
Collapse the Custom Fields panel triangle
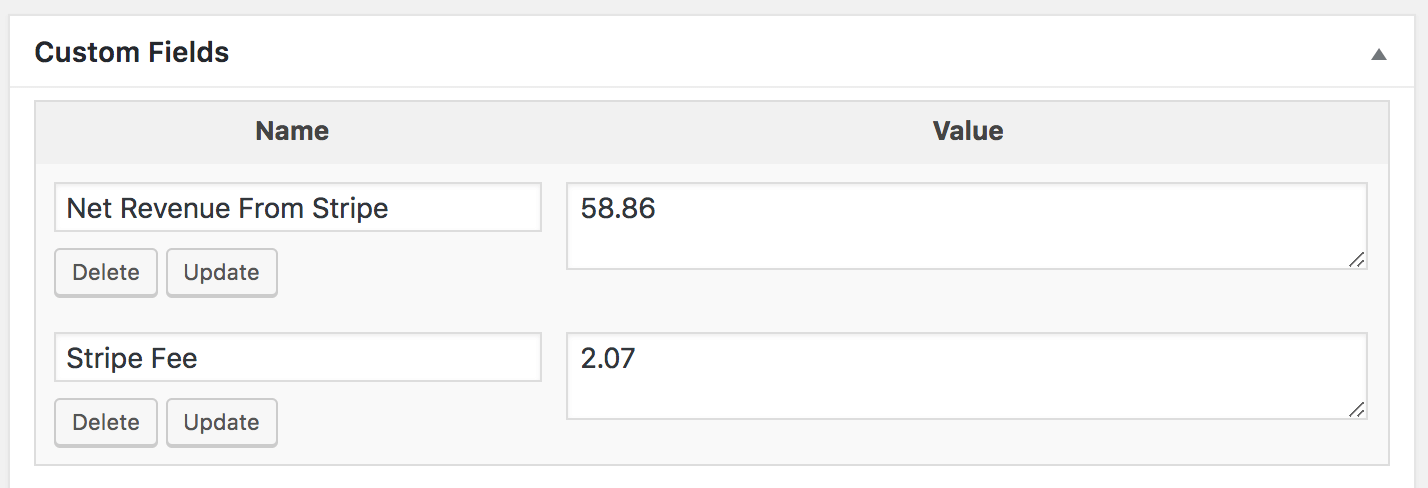[1378, 55]
